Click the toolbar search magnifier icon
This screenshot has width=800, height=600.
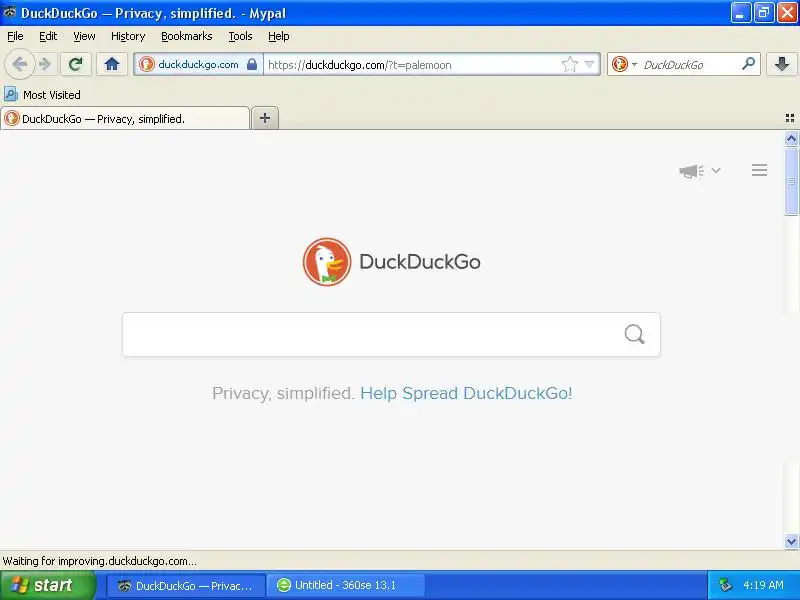point(748,64)
